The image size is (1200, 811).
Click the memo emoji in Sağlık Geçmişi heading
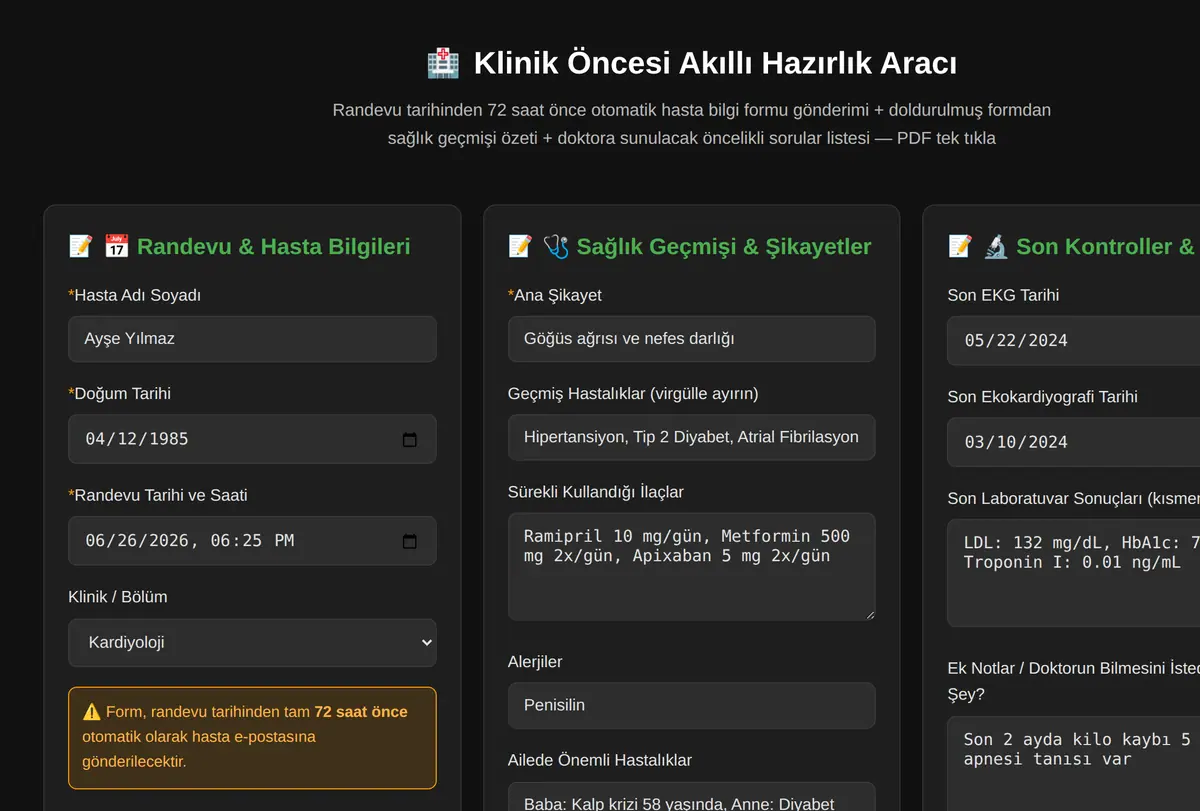point(520,246)
